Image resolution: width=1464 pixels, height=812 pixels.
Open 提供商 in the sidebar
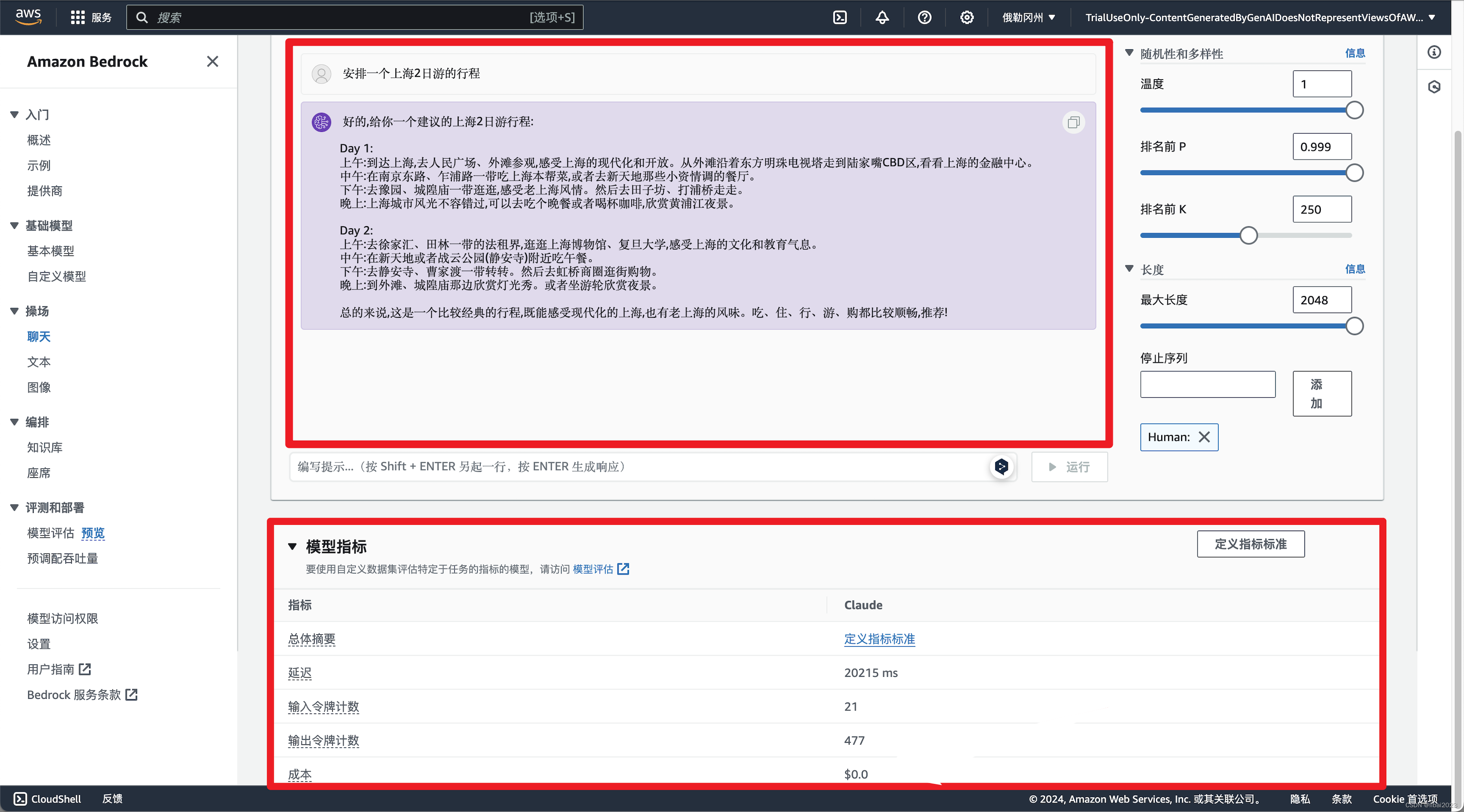click(45, 191)
